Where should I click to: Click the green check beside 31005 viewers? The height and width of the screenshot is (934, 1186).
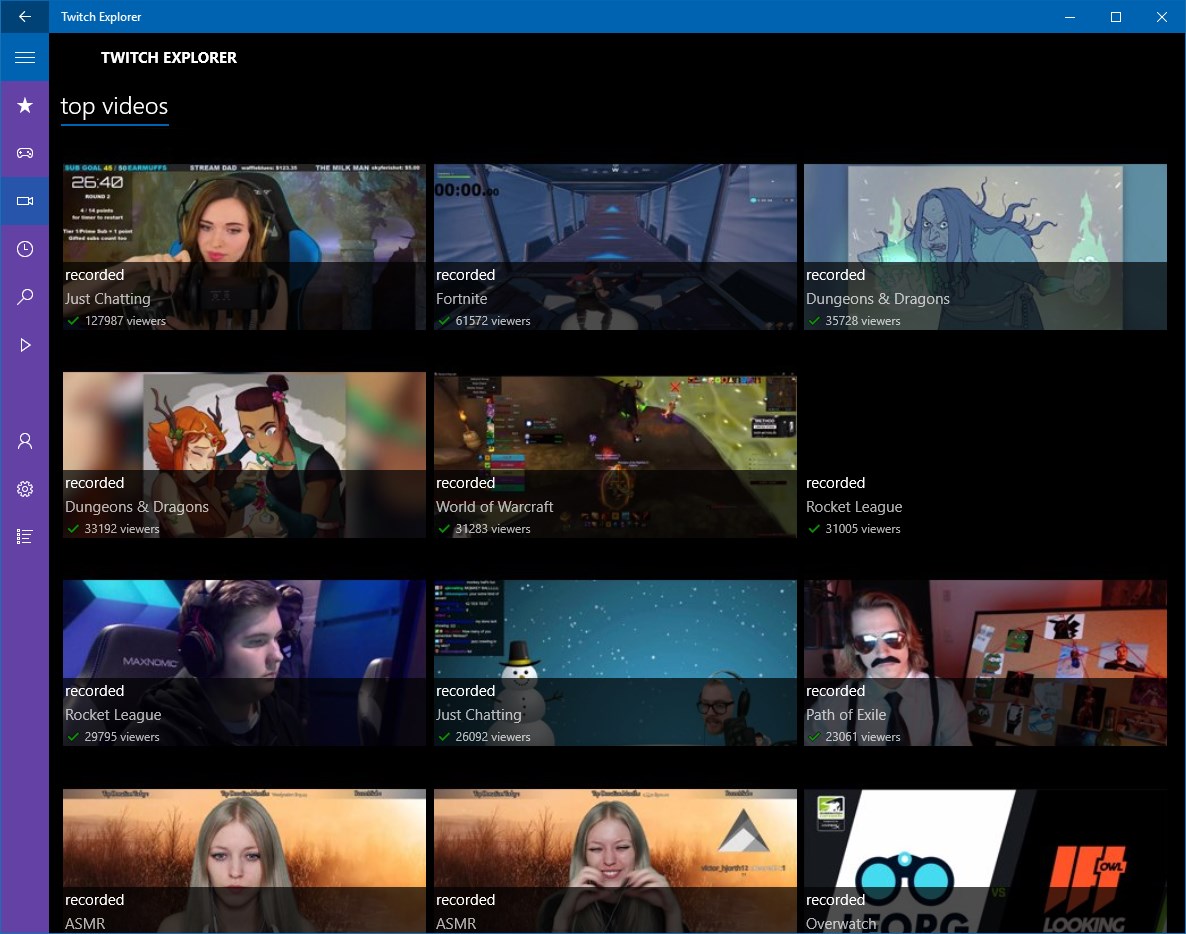[x=814, y=529]
